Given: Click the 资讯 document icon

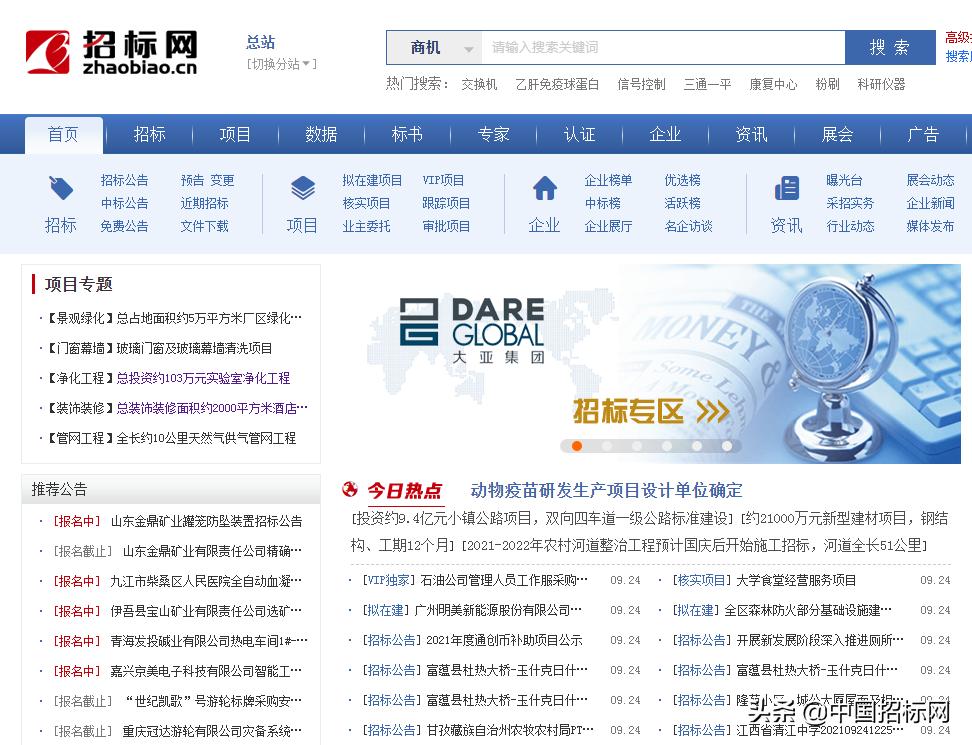Looking at the screenshot, I should pos(786,190).
